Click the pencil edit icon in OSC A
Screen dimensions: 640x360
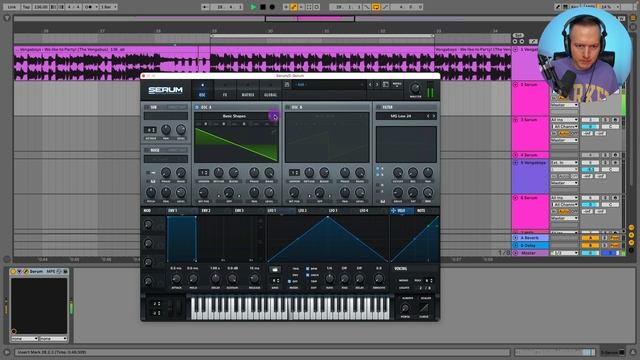click(274, 131)
